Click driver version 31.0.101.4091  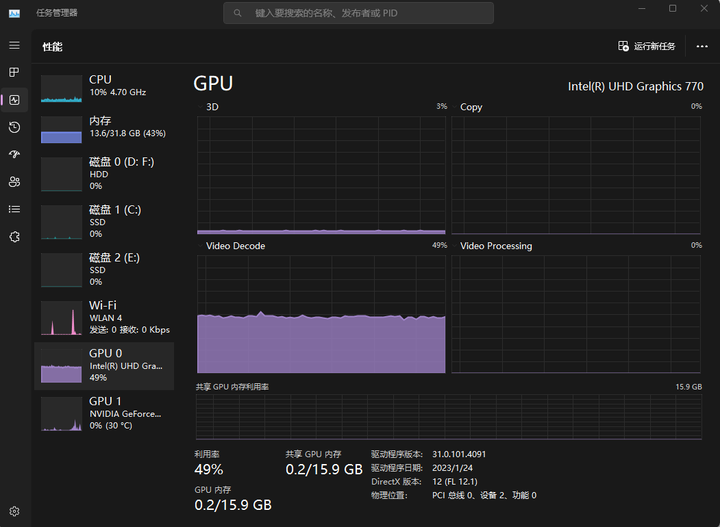[459, 454]
